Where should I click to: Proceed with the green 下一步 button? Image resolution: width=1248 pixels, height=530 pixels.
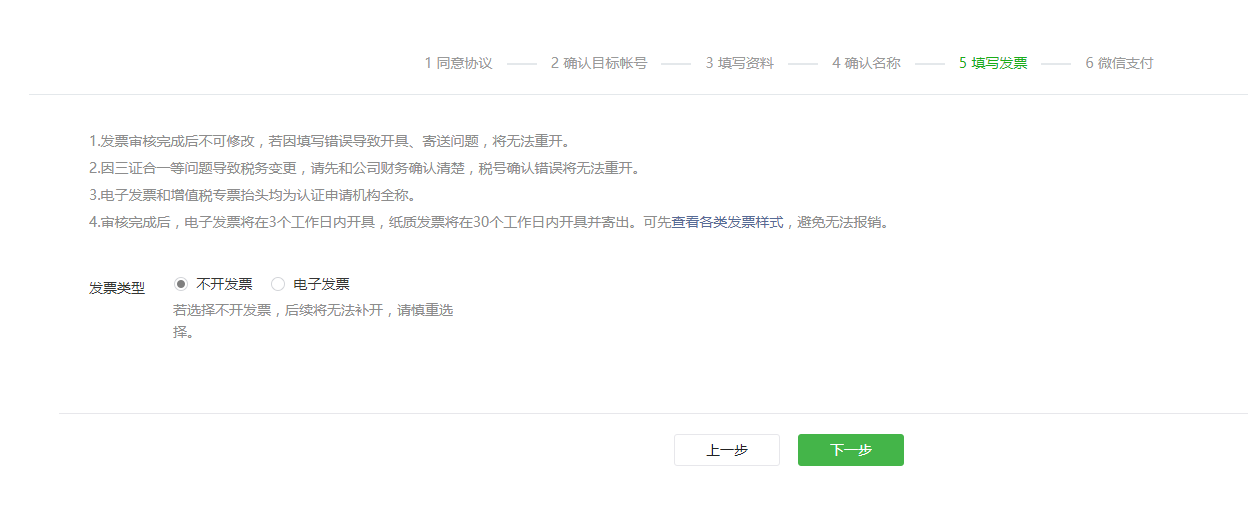click(850, 450)
